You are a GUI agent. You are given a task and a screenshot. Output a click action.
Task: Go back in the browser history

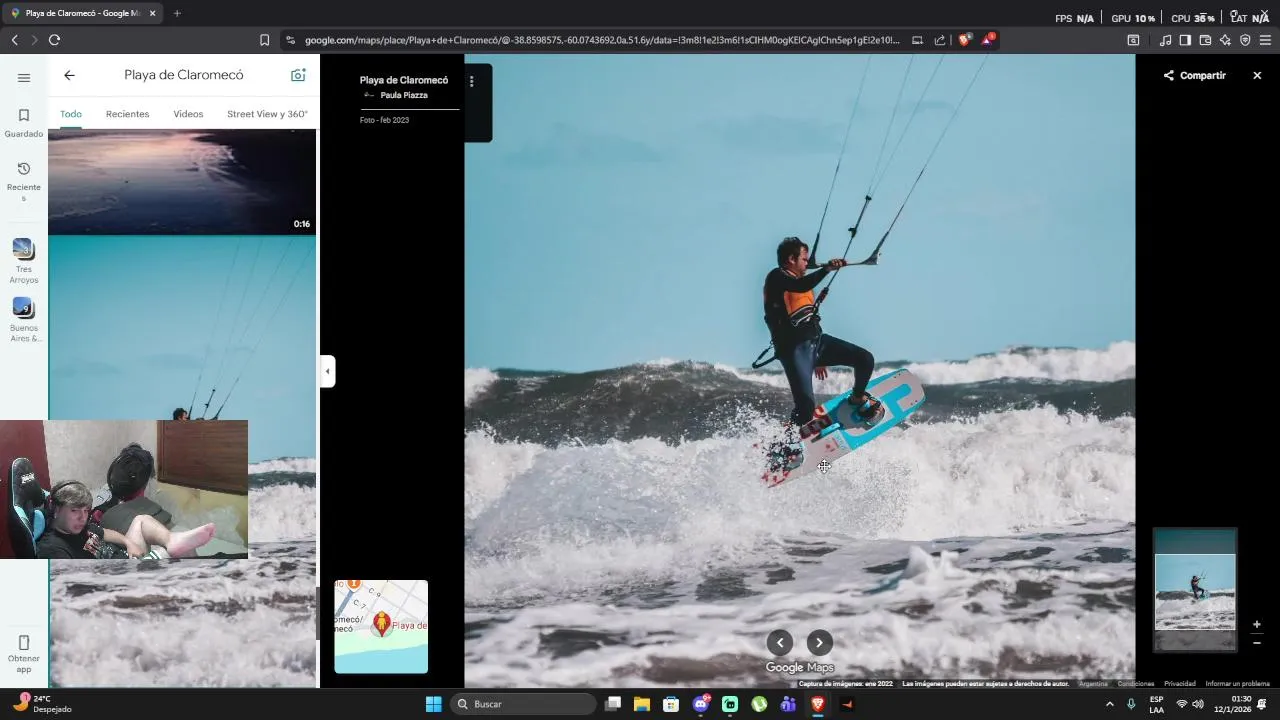pos(14,40)
